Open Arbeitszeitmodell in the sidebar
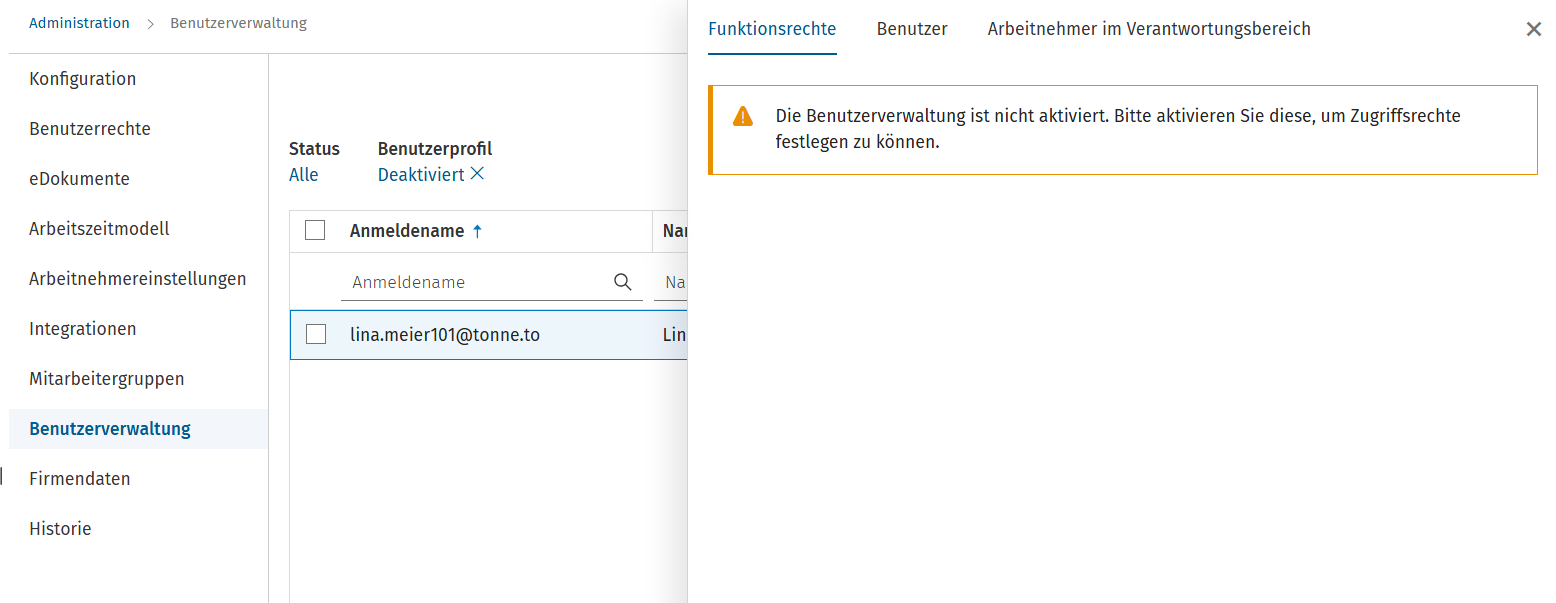 click(x=99, y=229)
